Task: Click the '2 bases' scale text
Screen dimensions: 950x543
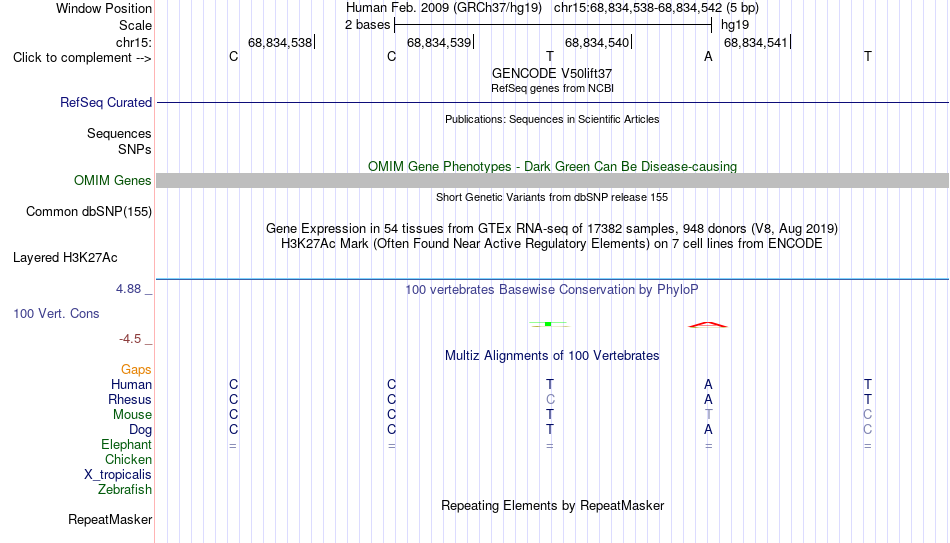Action: [x=367, y=25]
